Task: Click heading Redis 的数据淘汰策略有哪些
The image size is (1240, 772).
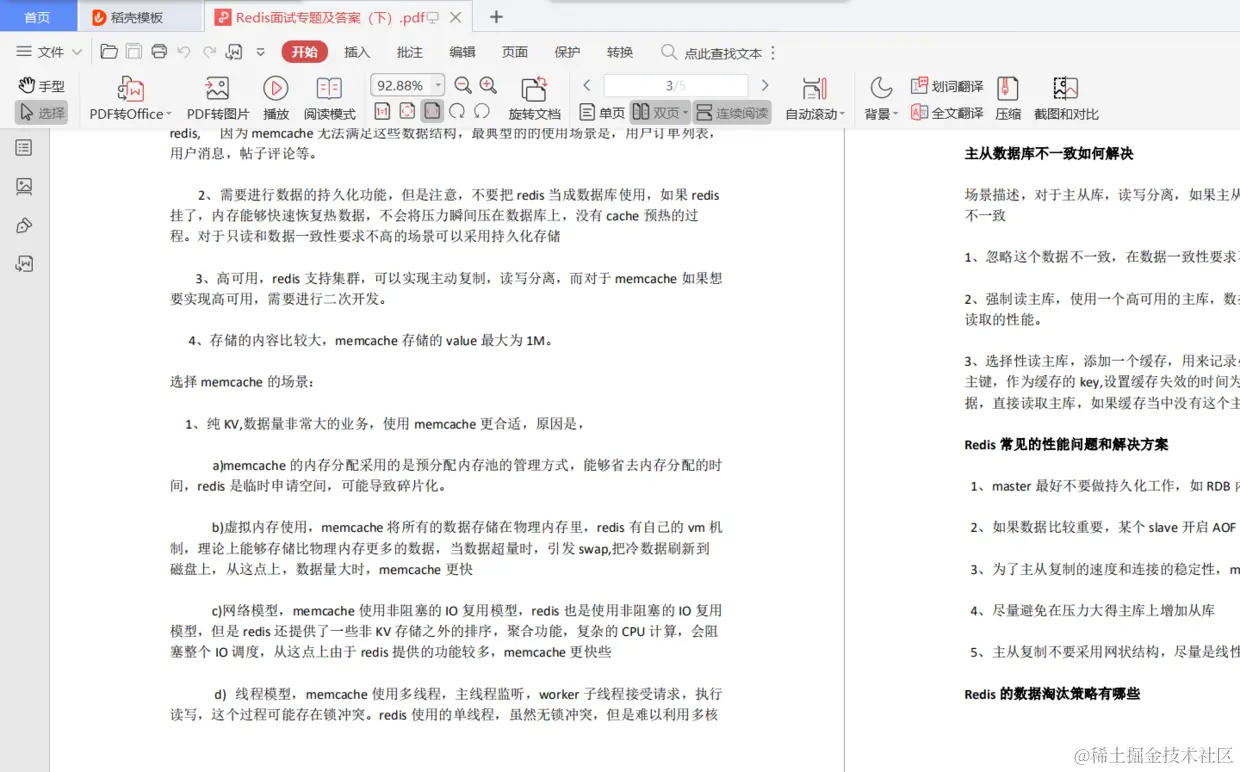Action: [1052, 693]
